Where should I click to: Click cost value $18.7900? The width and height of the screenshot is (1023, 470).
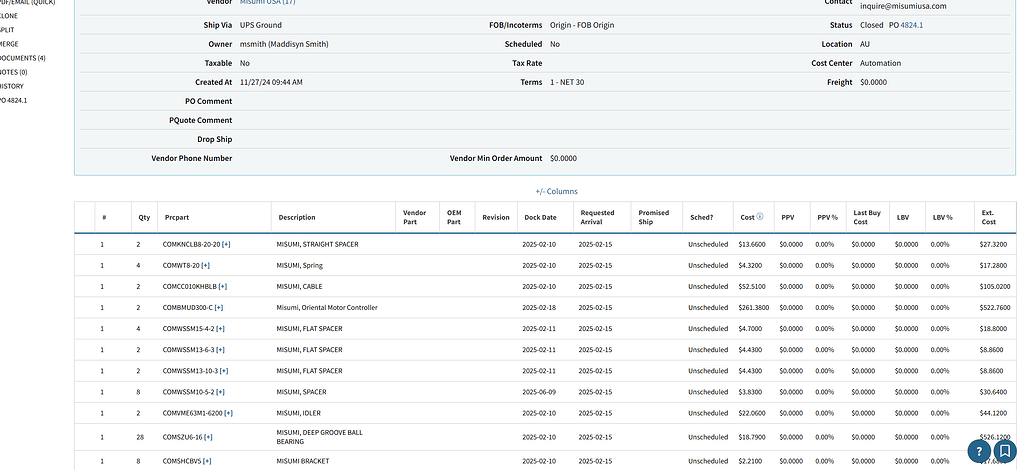click(752, 437)
